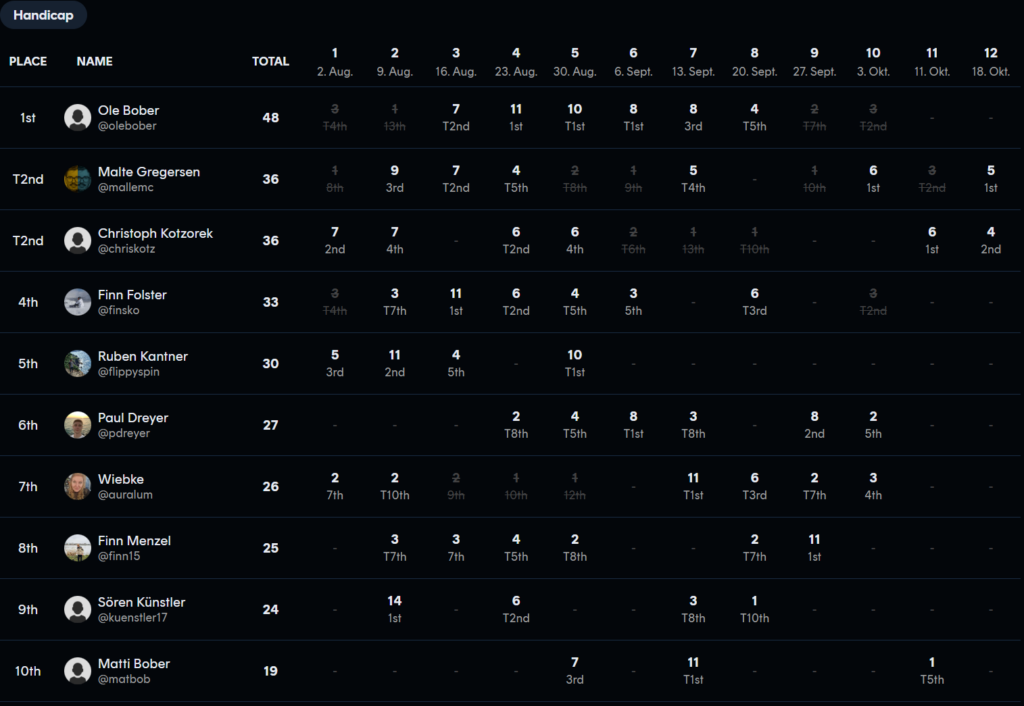This screenshot has height=706, width=1024.
Task: Click Ruben Kantner's avatar thumbnail
Action: [x=78, y=364]
